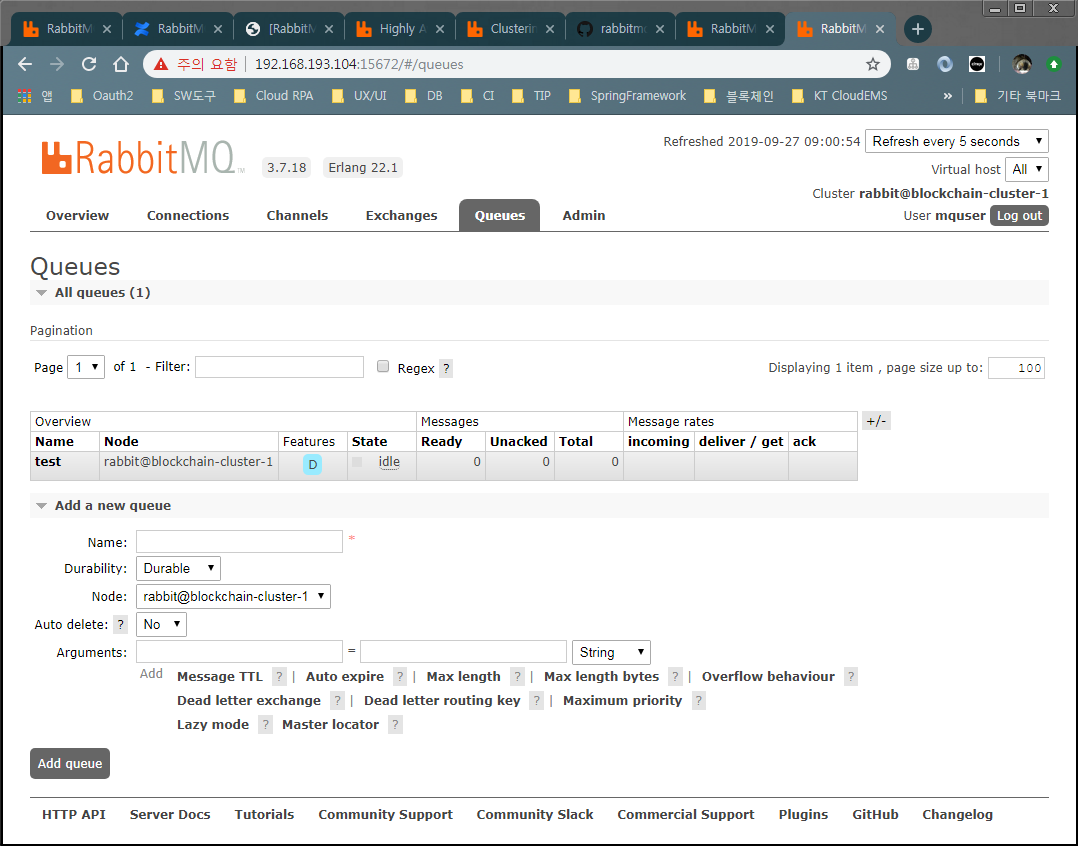
Task: Show help for Dead letter exchange
Action: tap(337, 701)
